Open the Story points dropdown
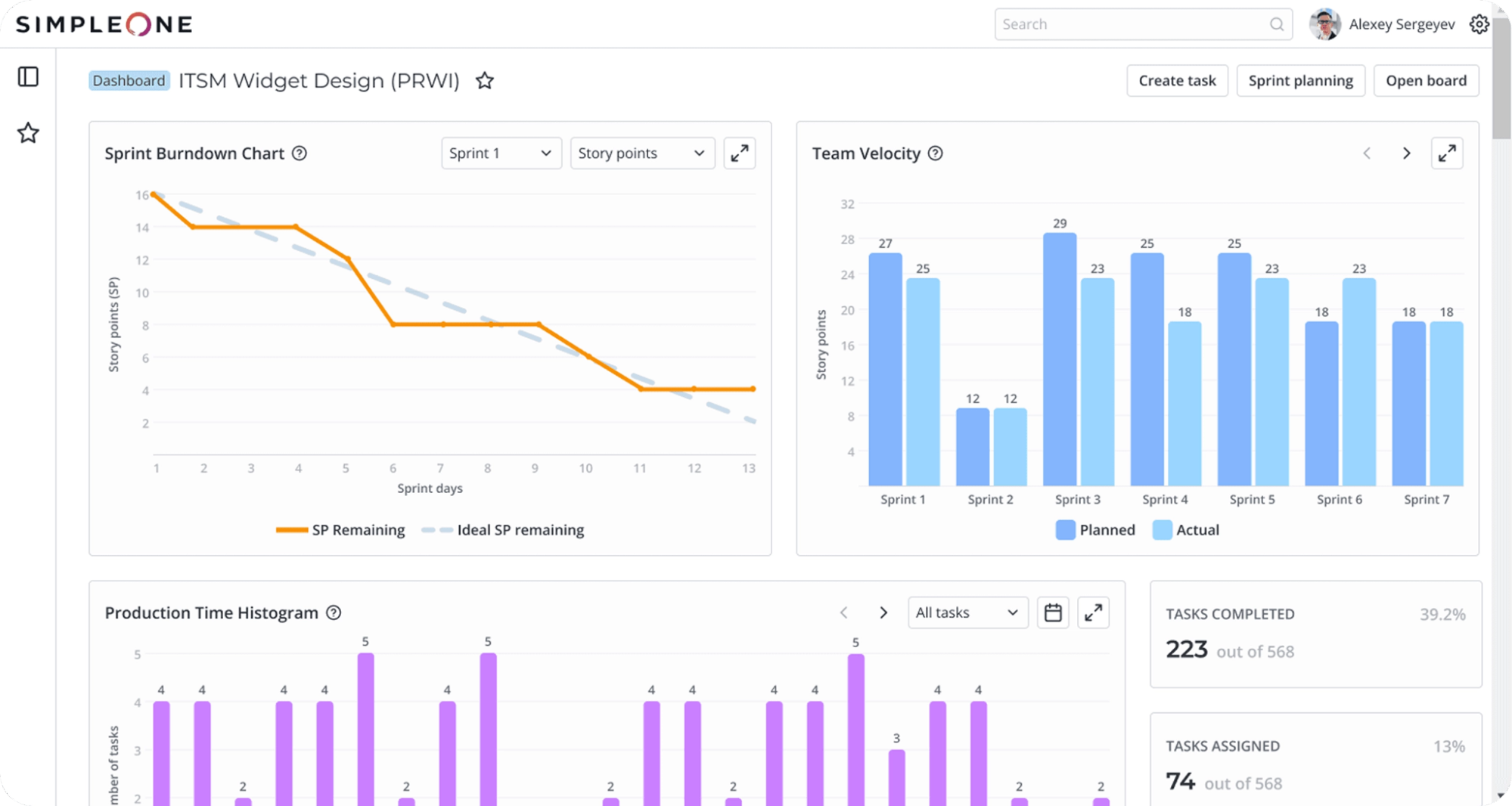Image resolution: width=1512 pixels, height=806 pixels. 642,153
